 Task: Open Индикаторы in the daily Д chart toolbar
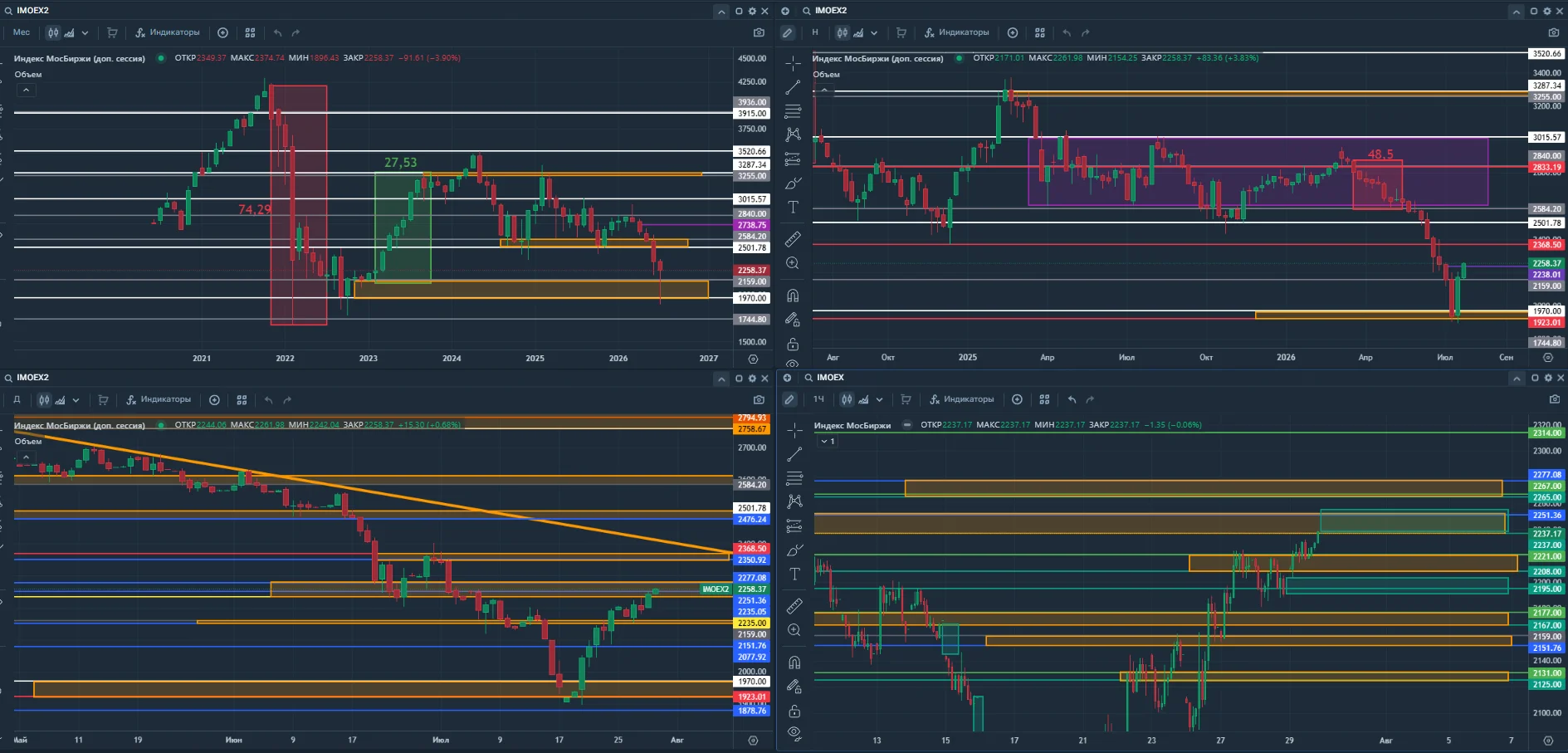point(159,399)
